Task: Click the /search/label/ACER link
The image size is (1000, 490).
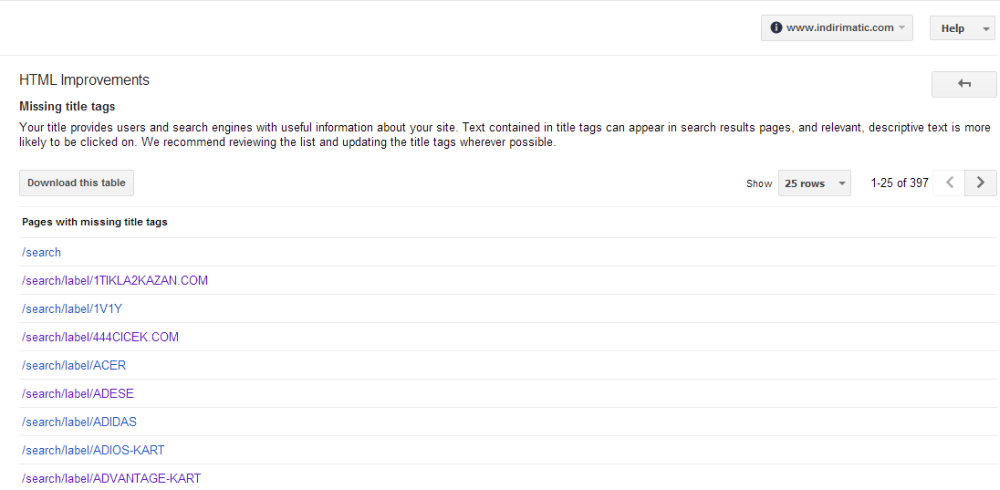Action: (74, 365)
